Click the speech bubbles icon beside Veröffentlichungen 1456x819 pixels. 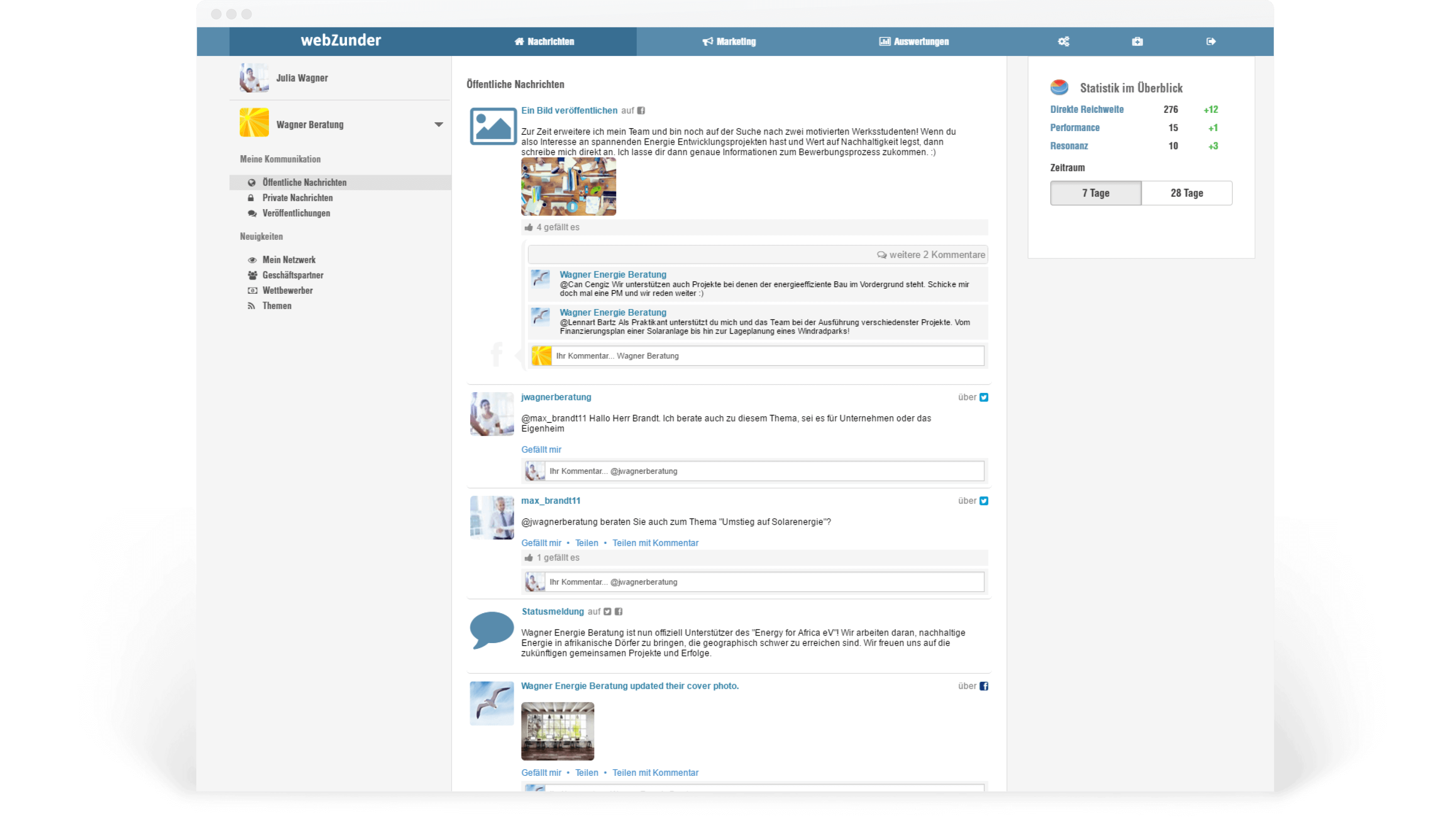click(x=252, y=213)
